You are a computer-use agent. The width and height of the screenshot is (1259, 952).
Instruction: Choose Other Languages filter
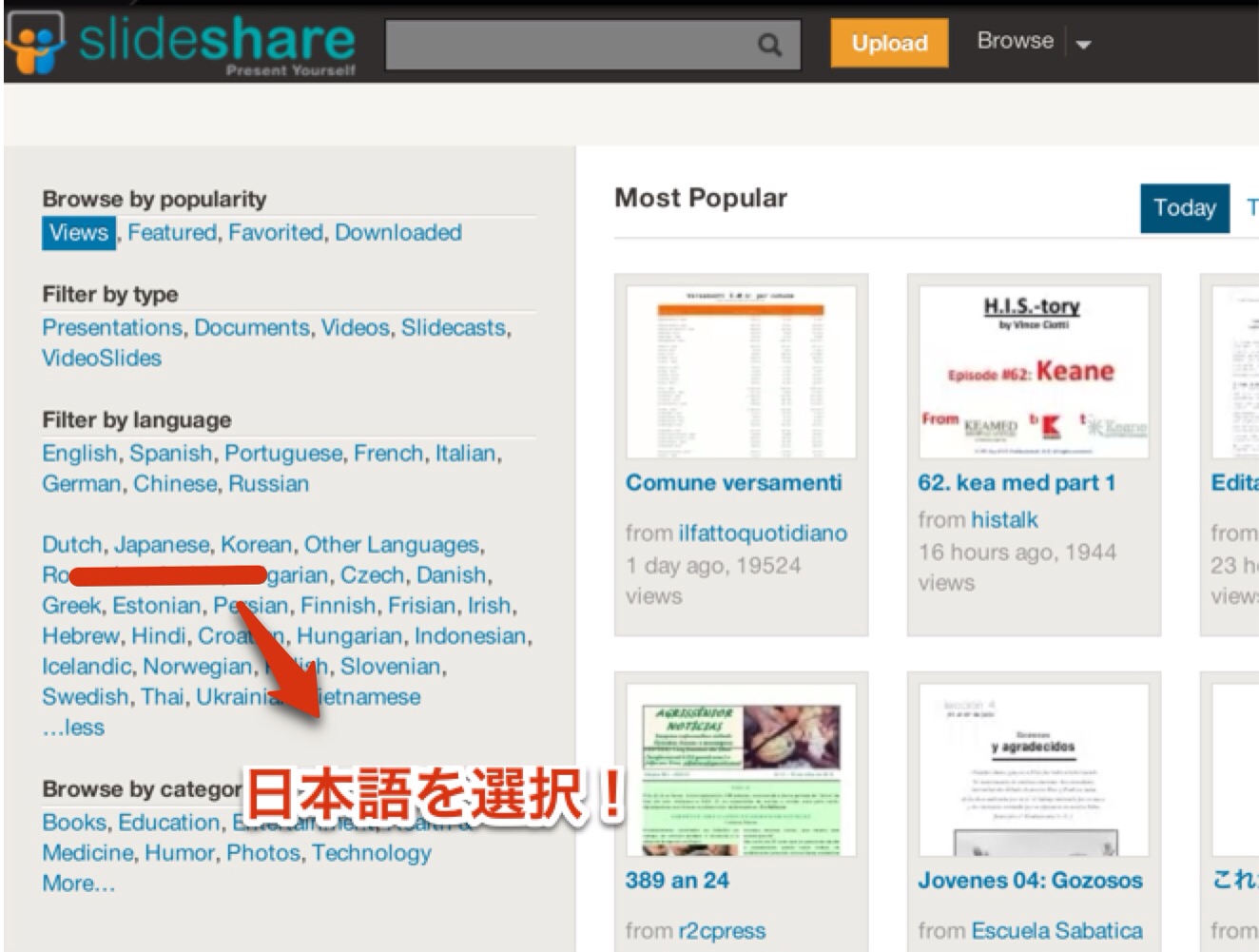(x=392, y=544)
